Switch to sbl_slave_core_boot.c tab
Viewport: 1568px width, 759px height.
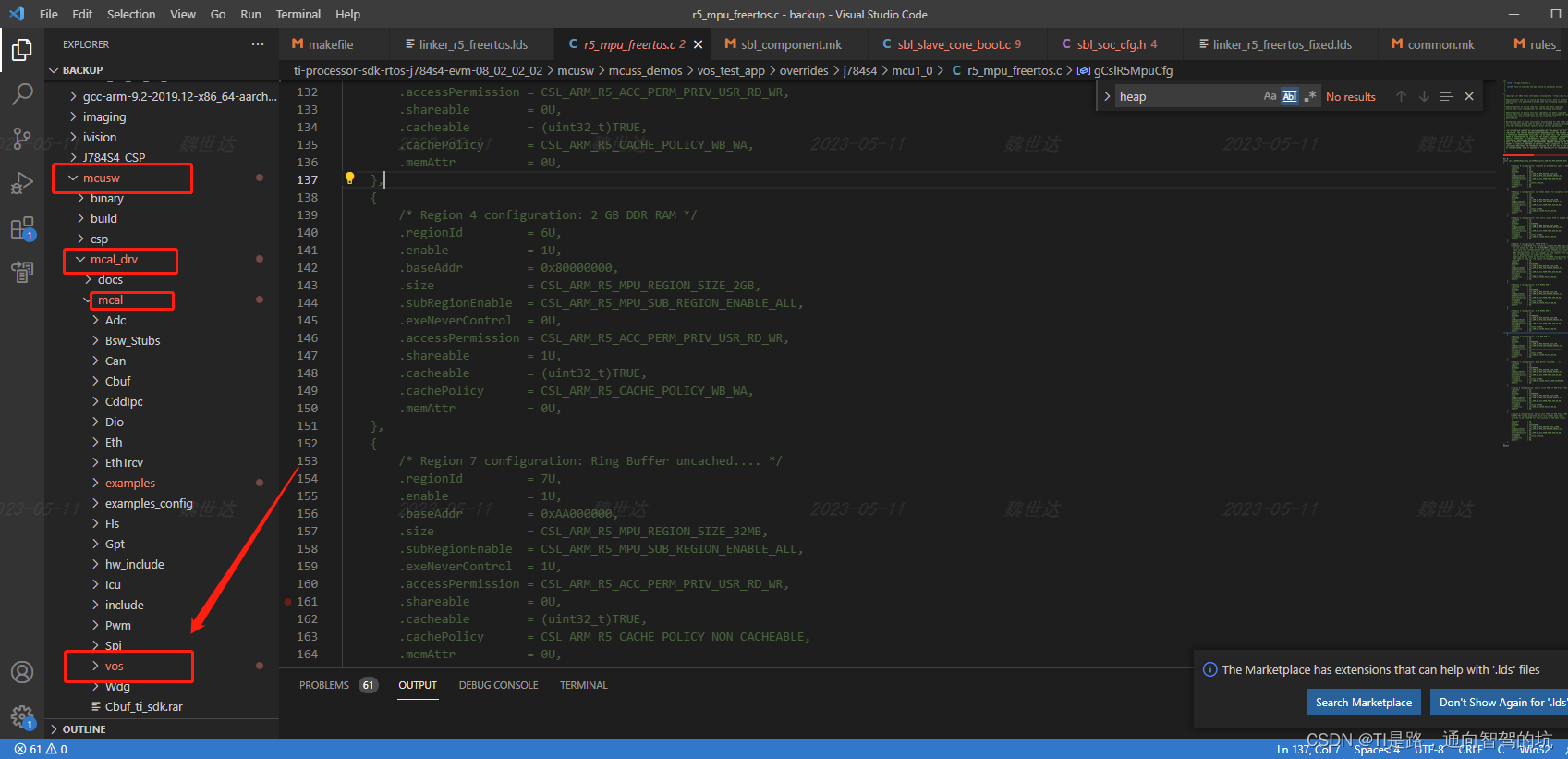[x=954, y=44]
